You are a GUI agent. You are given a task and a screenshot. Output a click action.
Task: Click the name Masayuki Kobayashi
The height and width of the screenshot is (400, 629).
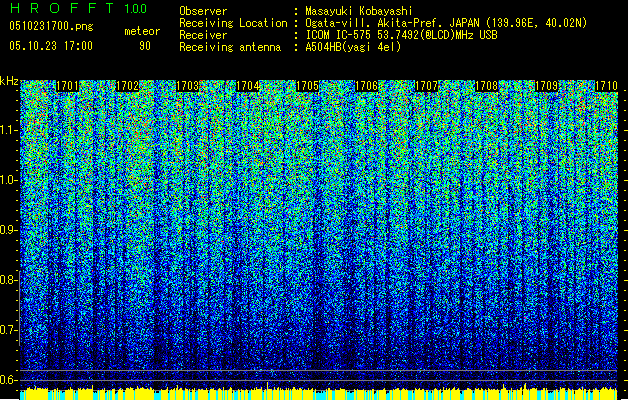click(x=359, y=11)
